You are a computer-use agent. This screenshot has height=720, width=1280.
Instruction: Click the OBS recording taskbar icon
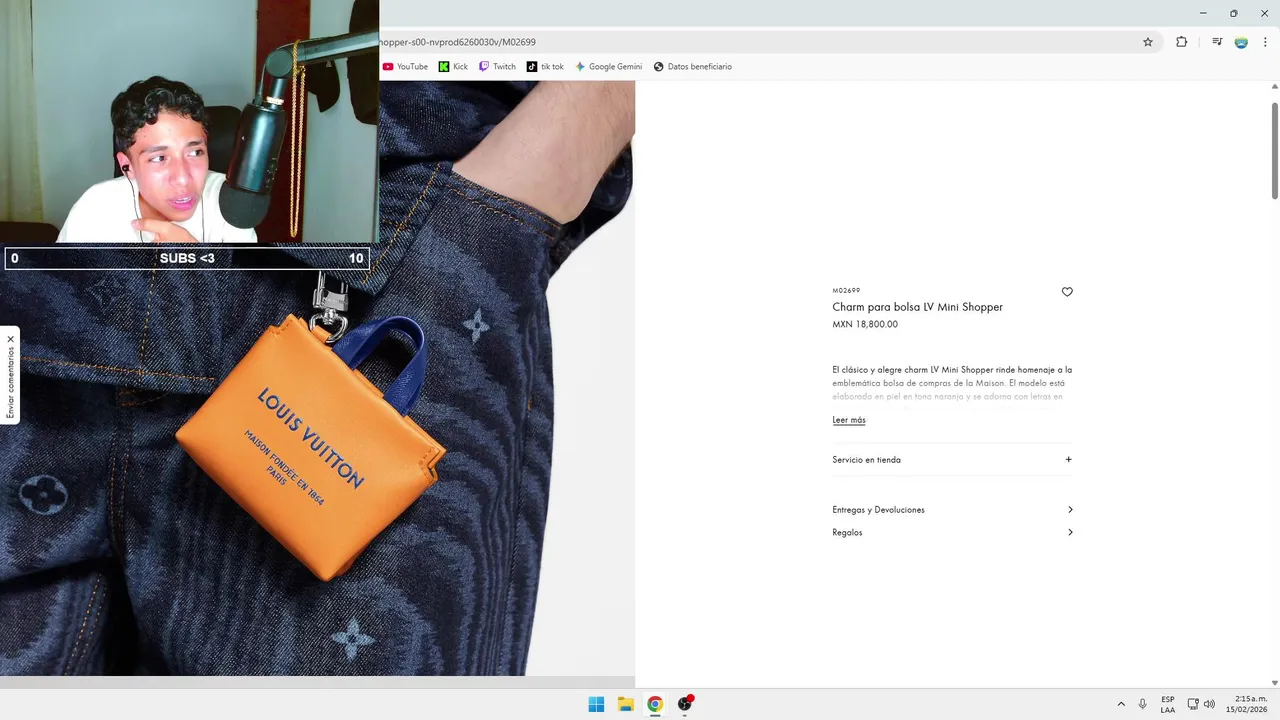[x=685, y=704]
